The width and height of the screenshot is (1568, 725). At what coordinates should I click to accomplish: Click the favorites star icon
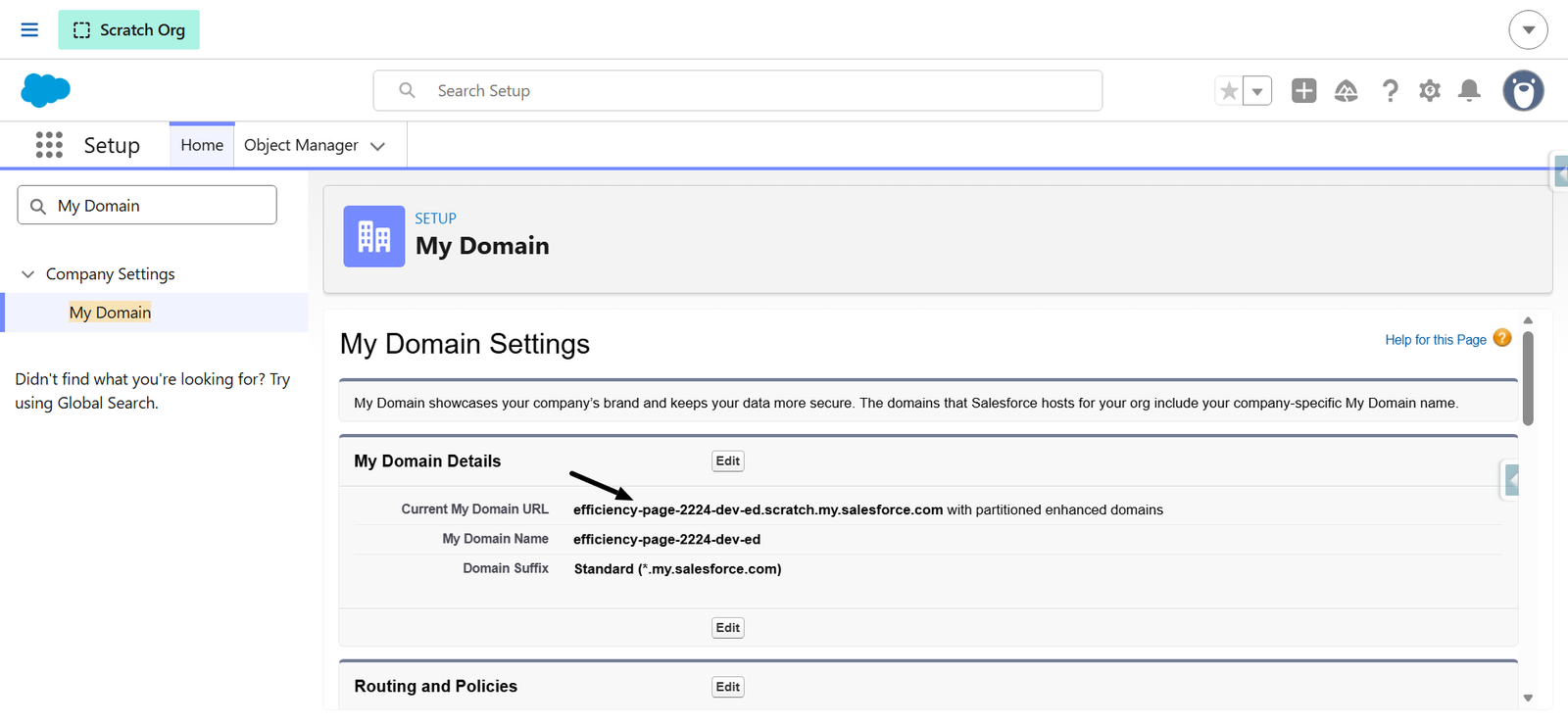pyautogui.click(x=1228, y=91)
